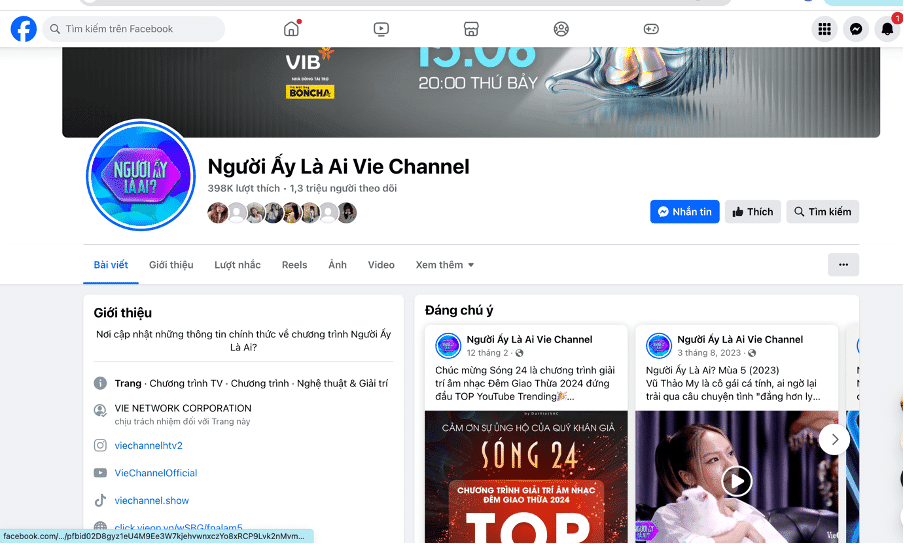904x544 pixels.
Task: Open the notifications bell icon
Action: [887, 29]
